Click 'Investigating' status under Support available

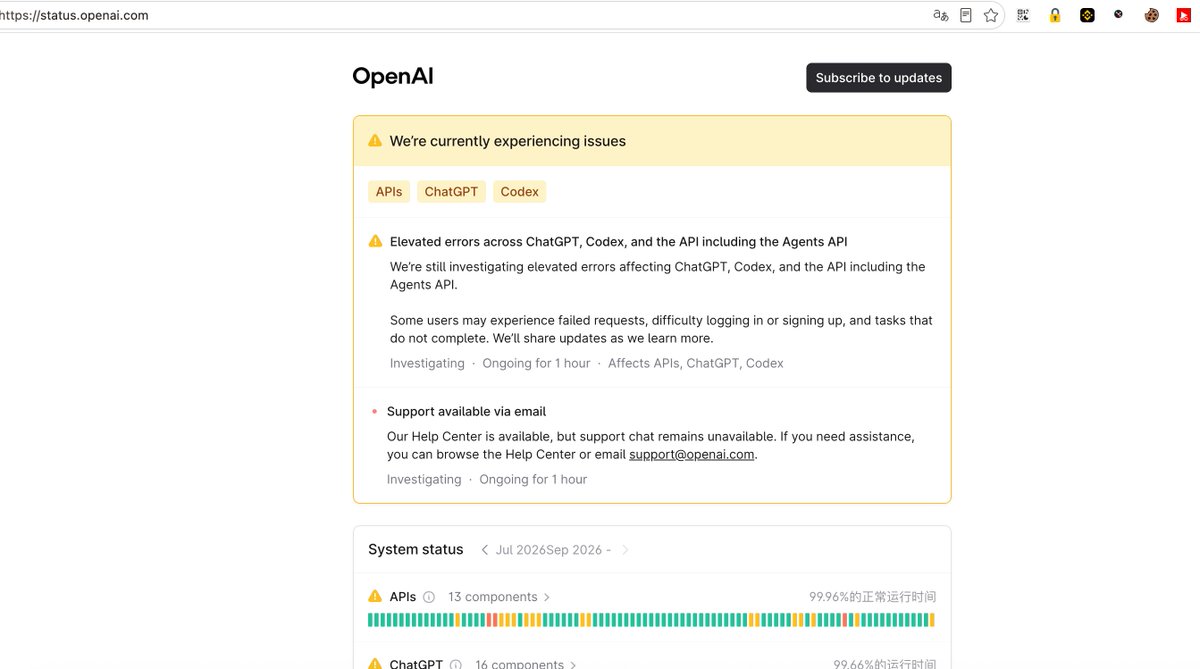pos(424,479)
